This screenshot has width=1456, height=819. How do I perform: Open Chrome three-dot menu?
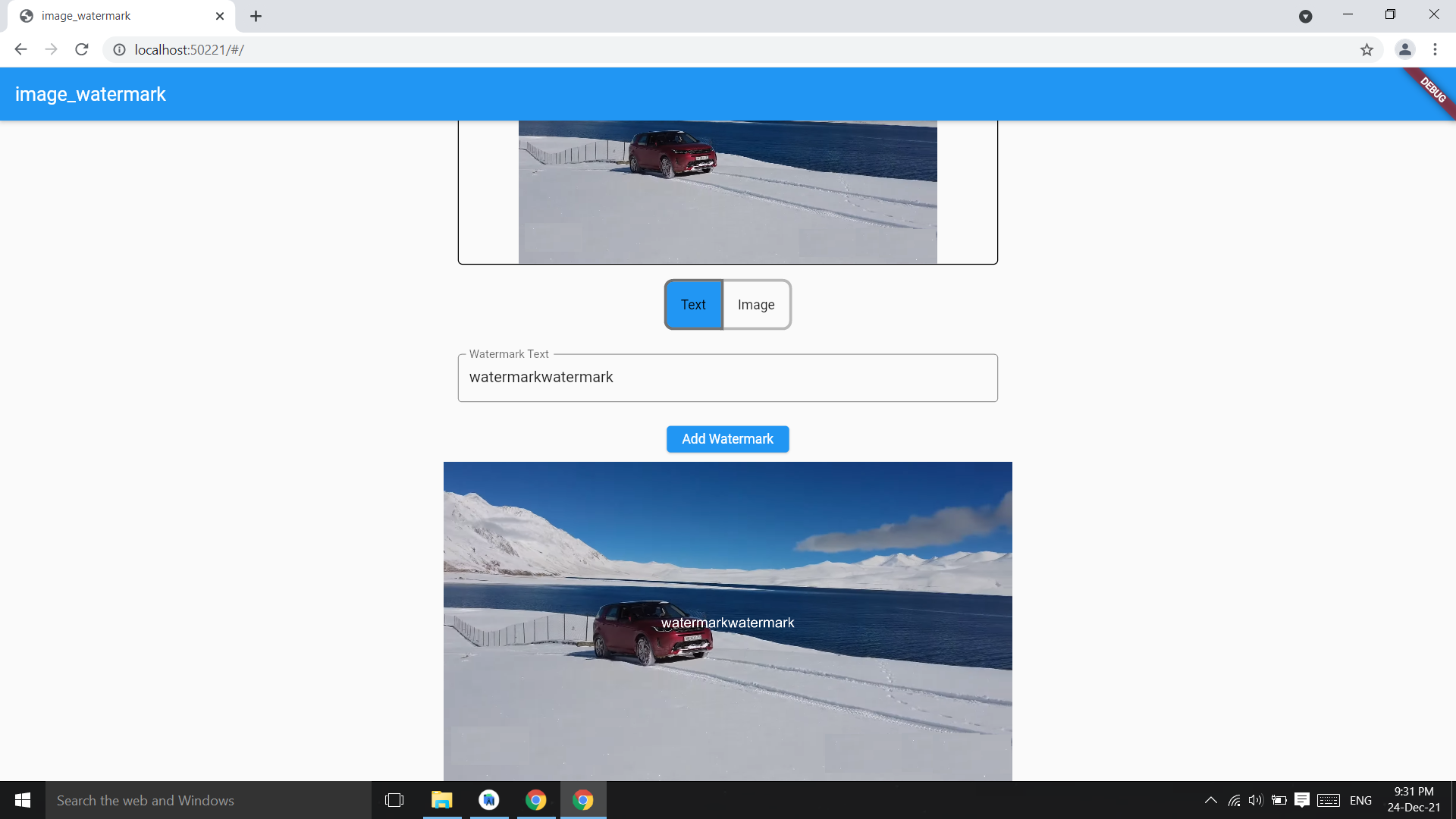click(1435, 49)
